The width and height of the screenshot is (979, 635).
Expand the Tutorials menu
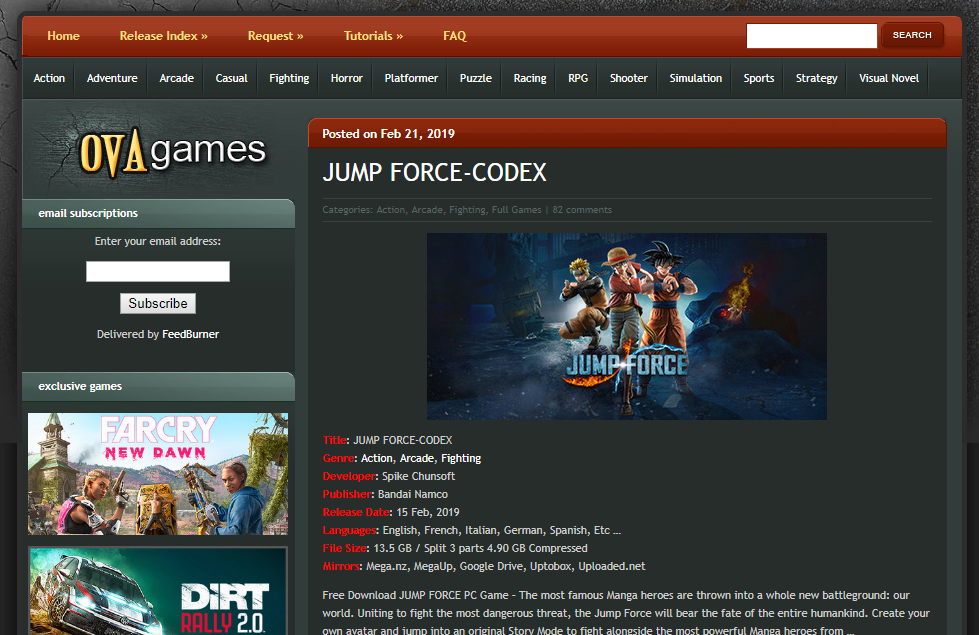372,35
